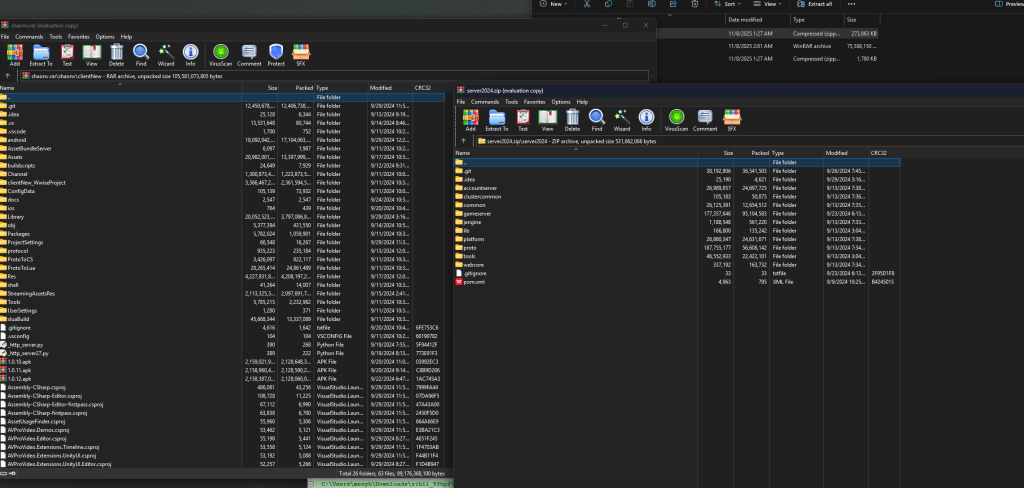Screen dimensions: 1024x488
Task: Click Add icon in shaonv.rar window
Action: [x=14, y=53]
